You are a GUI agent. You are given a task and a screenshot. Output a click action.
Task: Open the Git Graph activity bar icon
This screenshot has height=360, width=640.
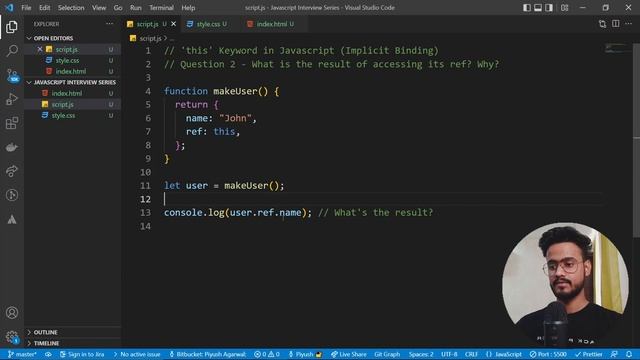[12, 195]
